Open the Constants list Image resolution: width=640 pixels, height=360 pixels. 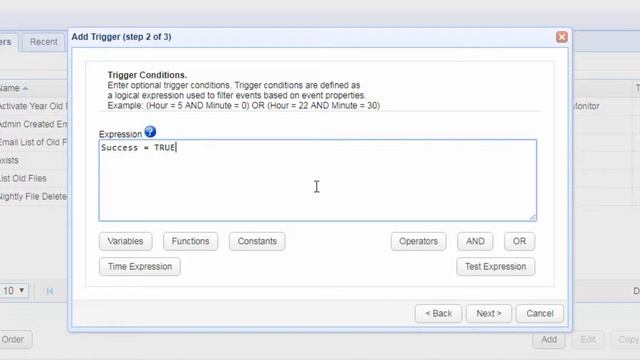point(257,241)
